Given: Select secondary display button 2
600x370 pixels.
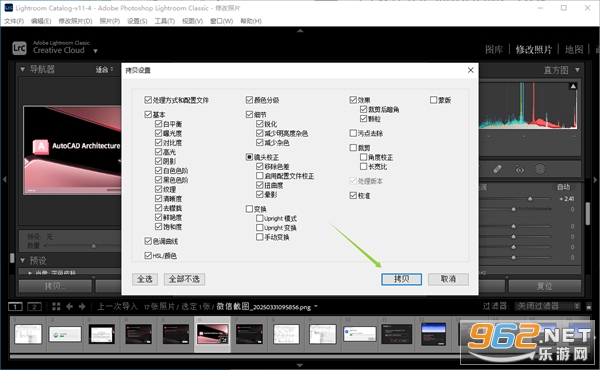Looking at the screenshot, I should pyautogui.click(x=34, y=306).
